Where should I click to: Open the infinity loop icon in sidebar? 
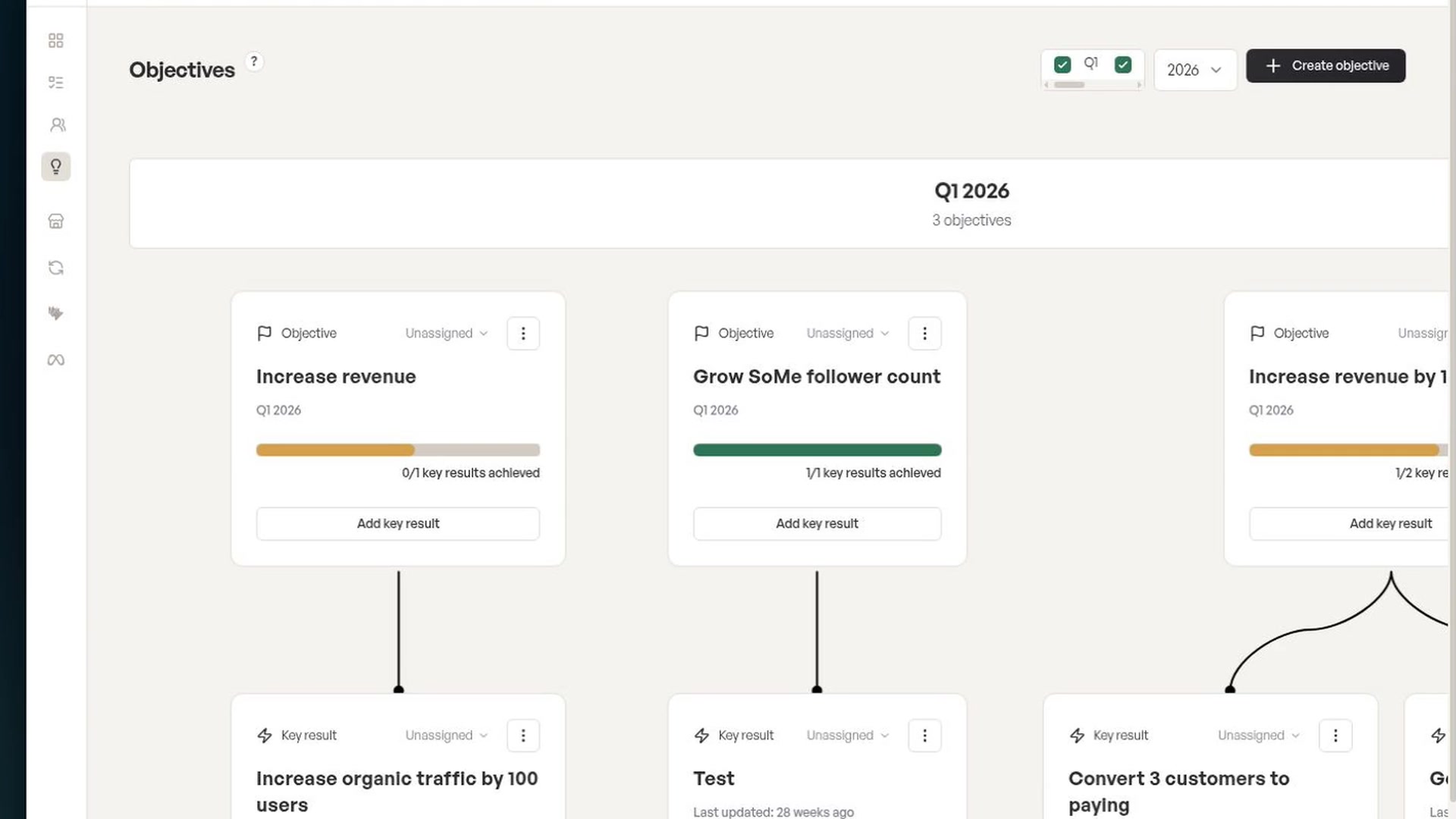click(x=55, y=359)
